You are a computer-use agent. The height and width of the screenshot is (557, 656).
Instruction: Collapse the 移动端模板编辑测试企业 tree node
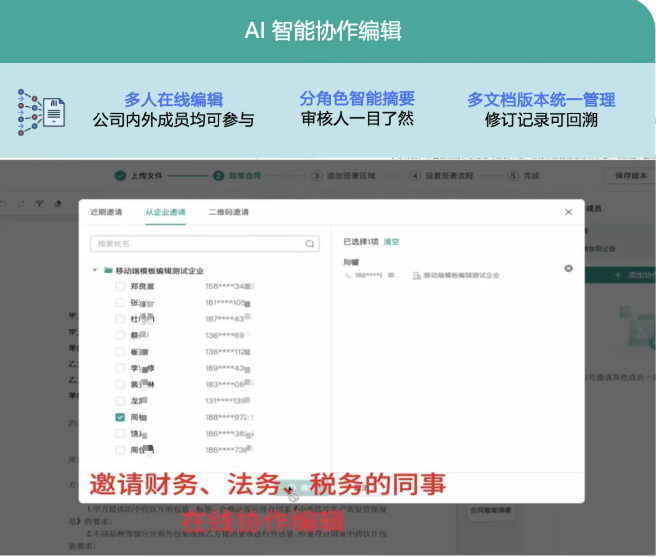pyautogui.click(x=95, y=270)
